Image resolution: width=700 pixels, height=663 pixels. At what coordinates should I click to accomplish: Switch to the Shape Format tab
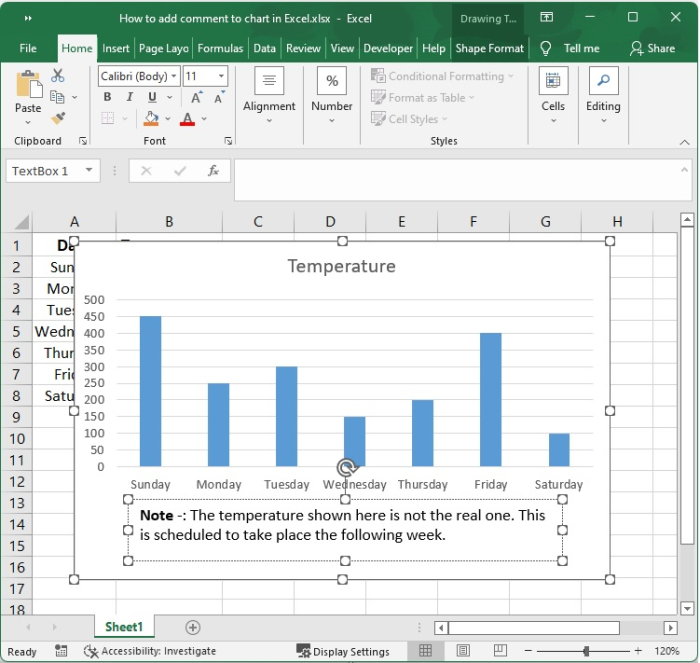point(489,48)
